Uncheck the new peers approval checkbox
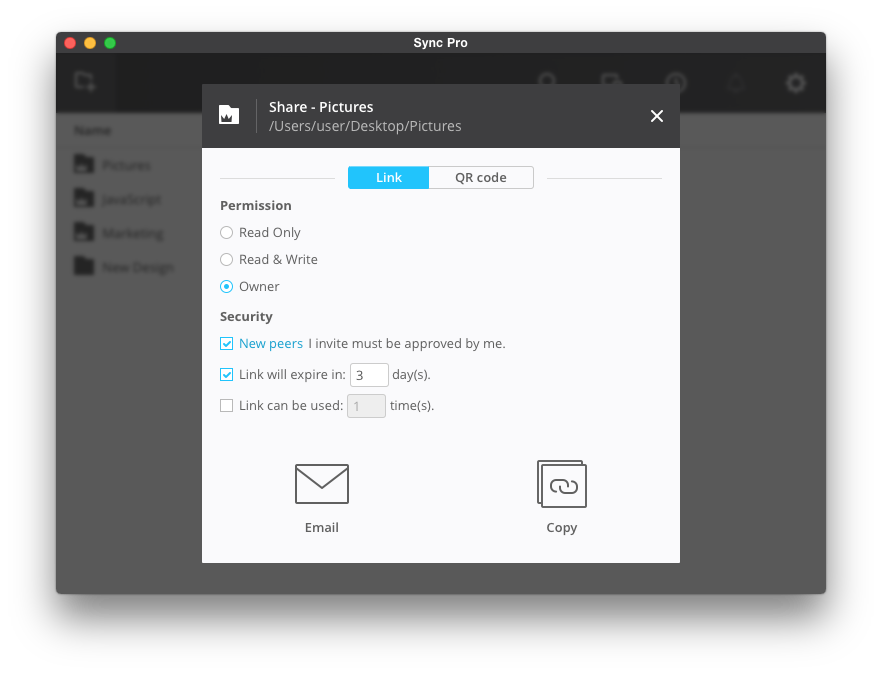Screen dimensions: 882x674 [x=226, y=343]
